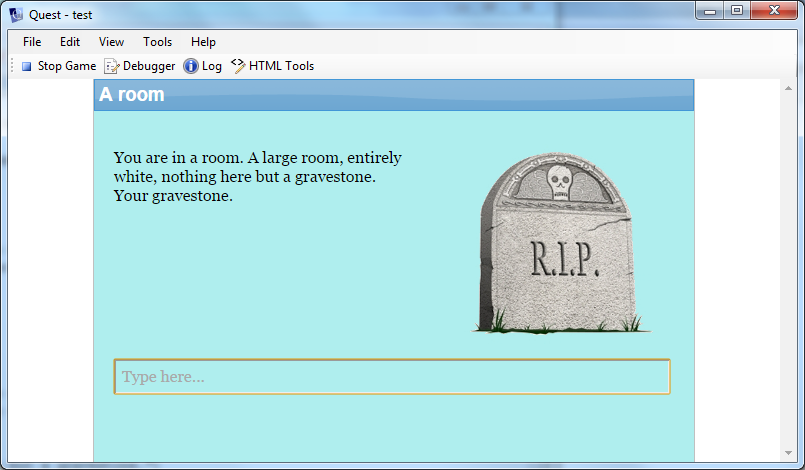
Task: Click the Stop Game toolbar button
Action: (58, 66)
